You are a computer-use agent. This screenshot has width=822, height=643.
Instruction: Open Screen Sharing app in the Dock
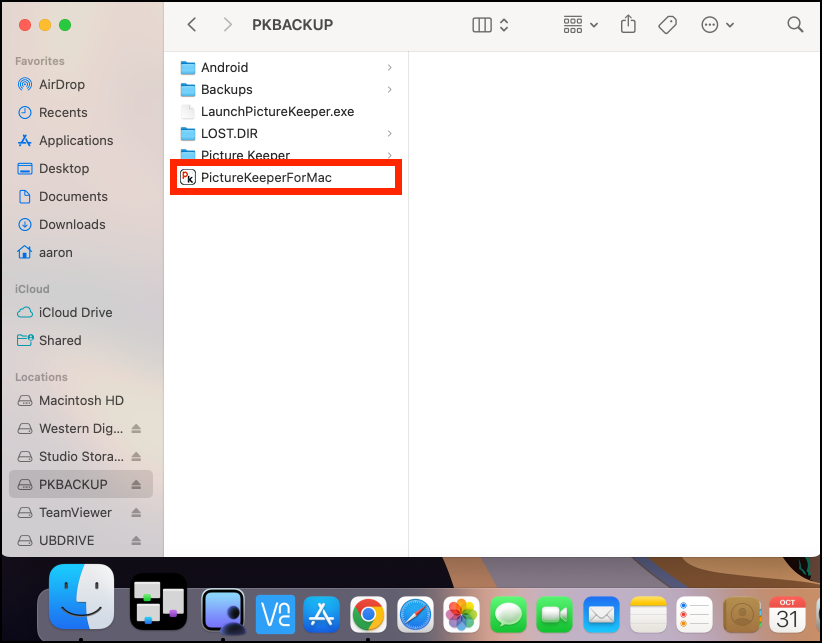[x=224, y=611]
